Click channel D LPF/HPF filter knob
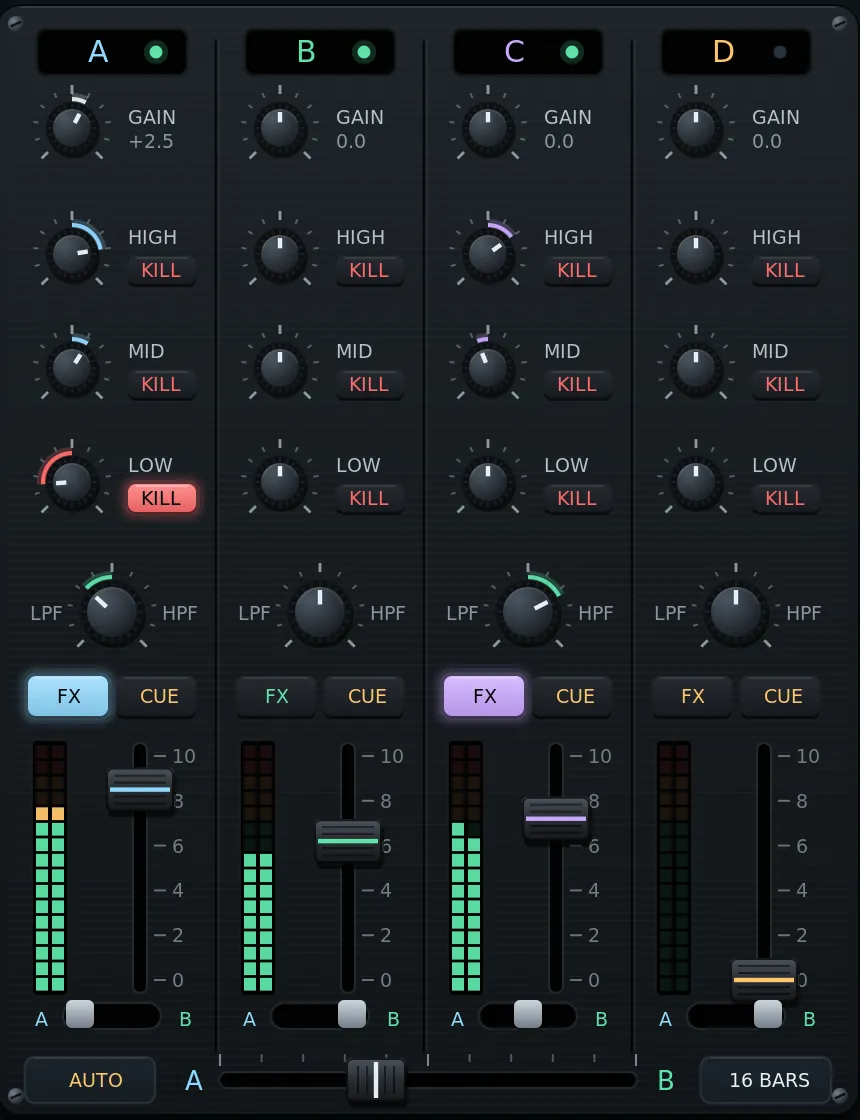The width and height of the screenshot is (860, 1120). pos(736,614)
